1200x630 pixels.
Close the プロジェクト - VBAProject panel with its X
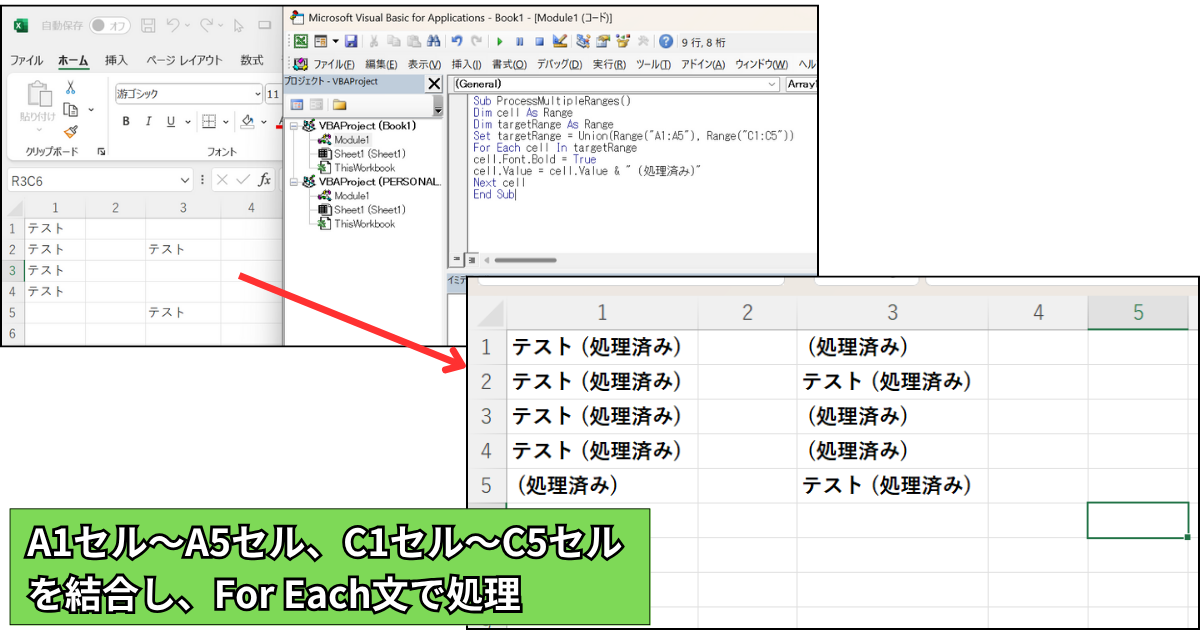pyautogui.click(x=434, y=84)
